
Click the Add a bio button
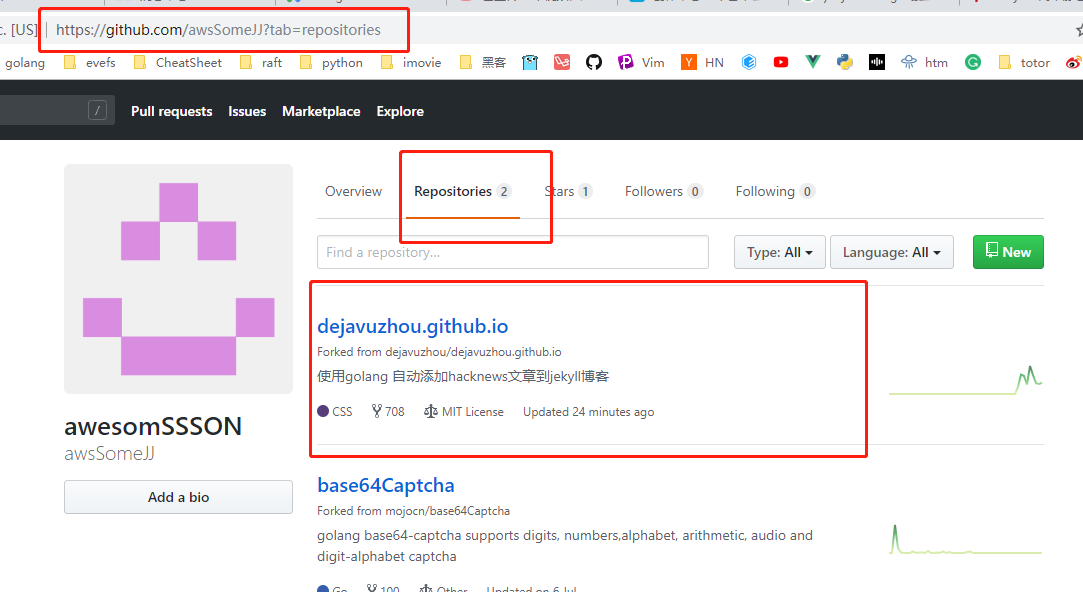pyautogui.click(x=178, y=497)
